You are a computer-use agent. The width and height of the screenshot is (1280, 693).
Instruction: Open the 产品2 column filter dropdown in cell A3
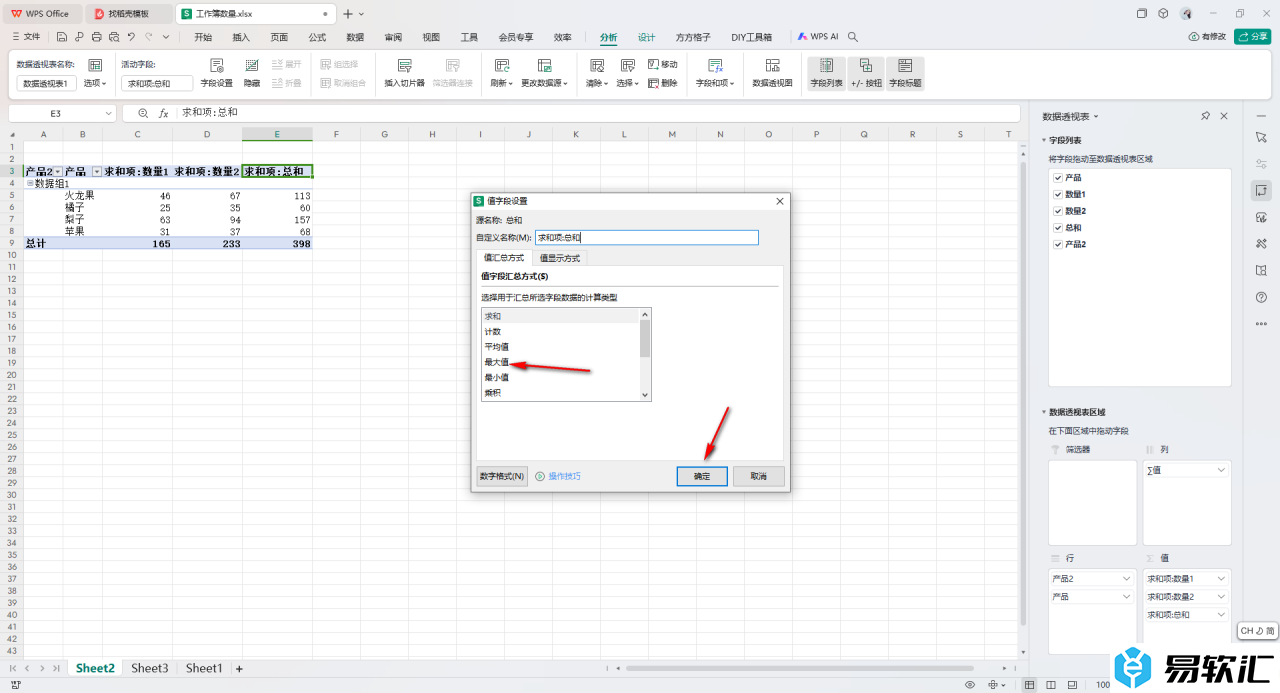57,172
